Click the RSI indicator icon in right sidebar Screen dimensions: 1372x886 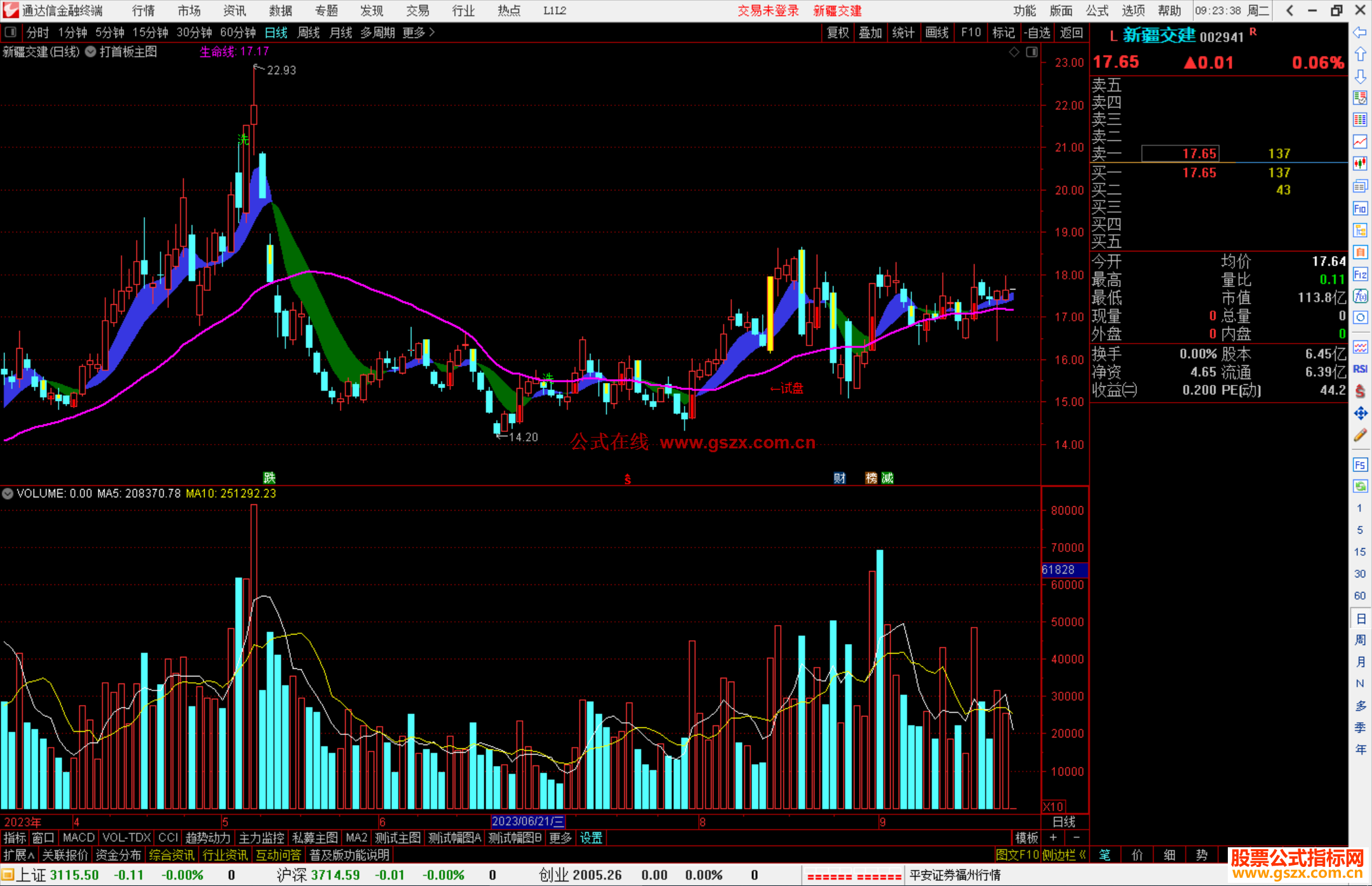tap(1360, 369)
